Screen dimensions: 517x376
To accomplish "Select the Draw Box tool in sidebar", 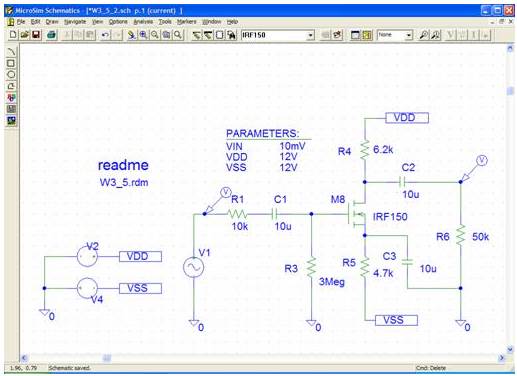I will click(11, 63).
